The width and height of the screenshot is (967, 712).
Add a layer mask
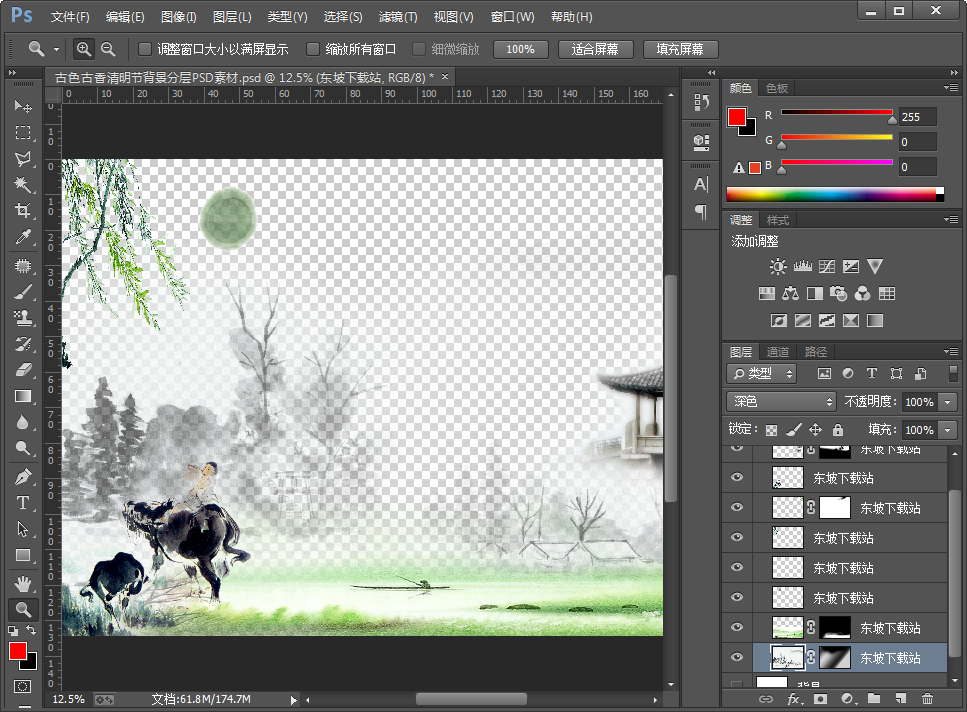pyautogui.click(x=820, y=698)
